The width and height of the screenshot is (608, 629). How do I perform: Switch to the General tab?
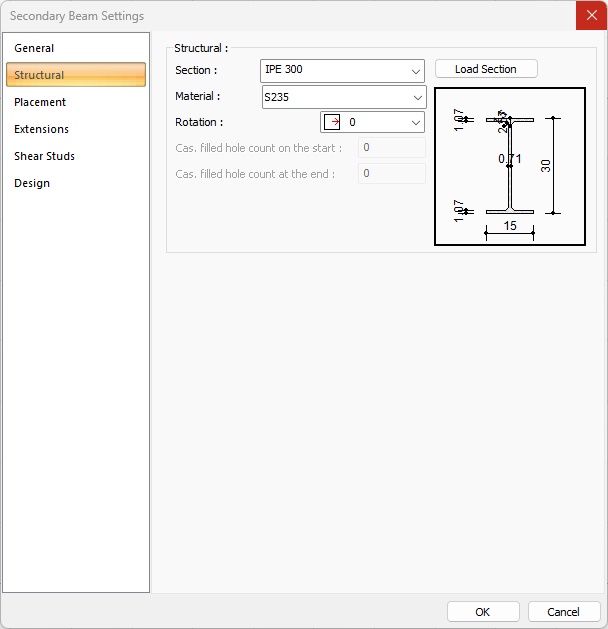click(34, 48)
